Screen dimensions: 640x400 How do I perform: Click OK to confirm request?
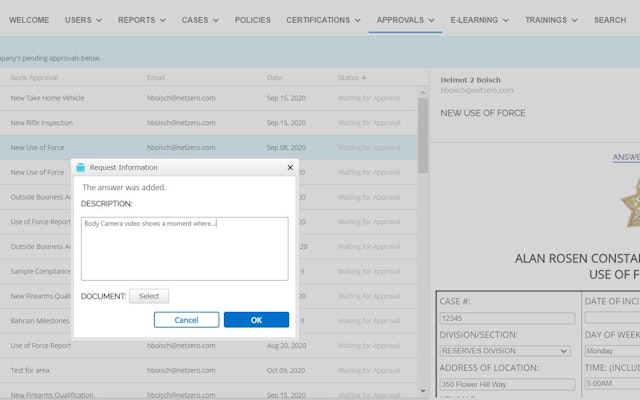click(256, 320)
